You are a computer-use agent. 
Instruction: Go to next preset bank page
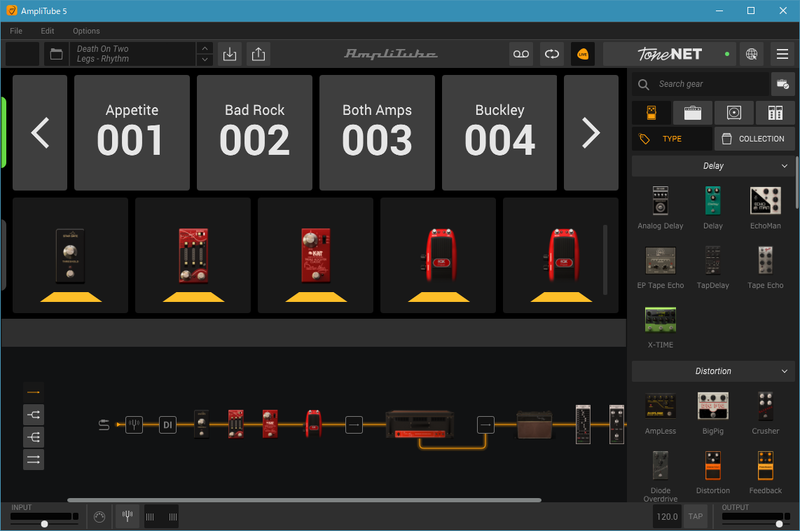coord(591,133)
